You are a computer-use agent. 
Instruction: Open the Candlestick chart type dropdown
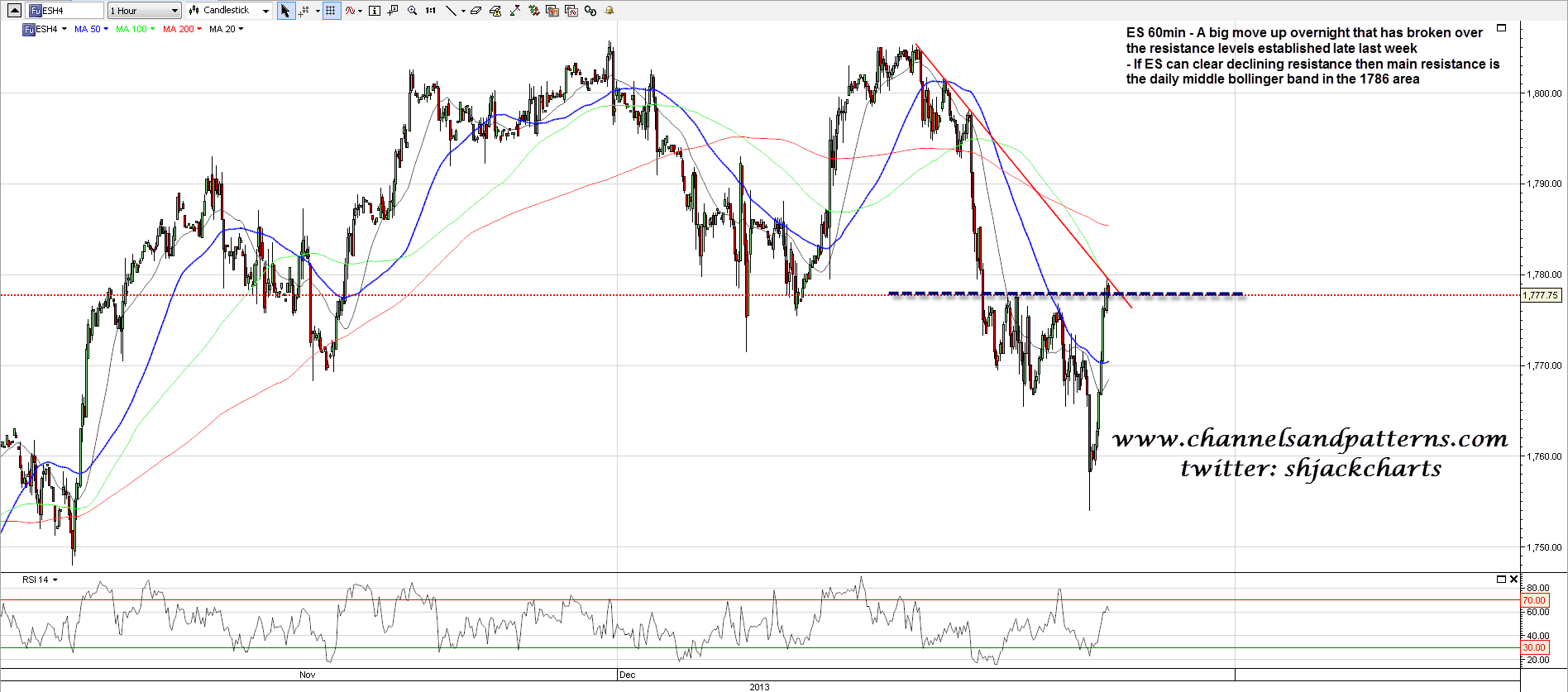click(229, 11)
